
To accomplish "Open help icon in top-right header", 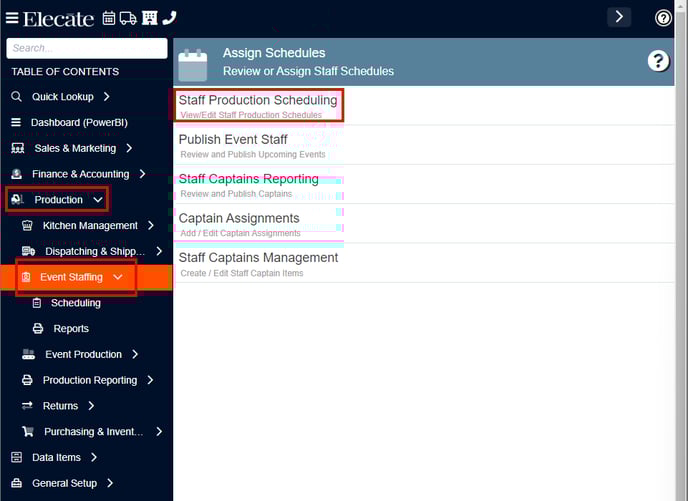I will (663, 18).
